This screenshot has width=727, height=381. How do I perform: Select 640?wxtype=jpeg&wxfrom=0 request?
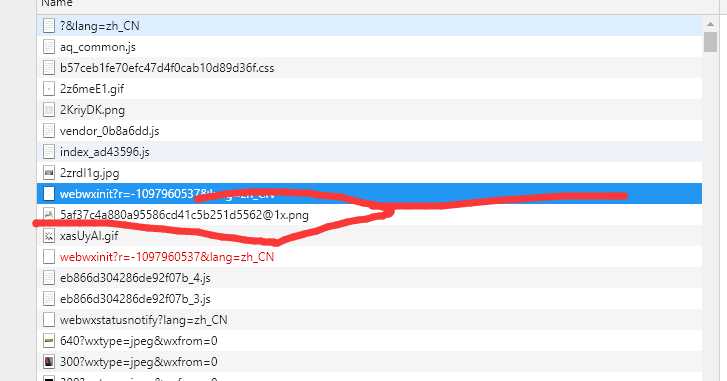(x=369, y=341)
